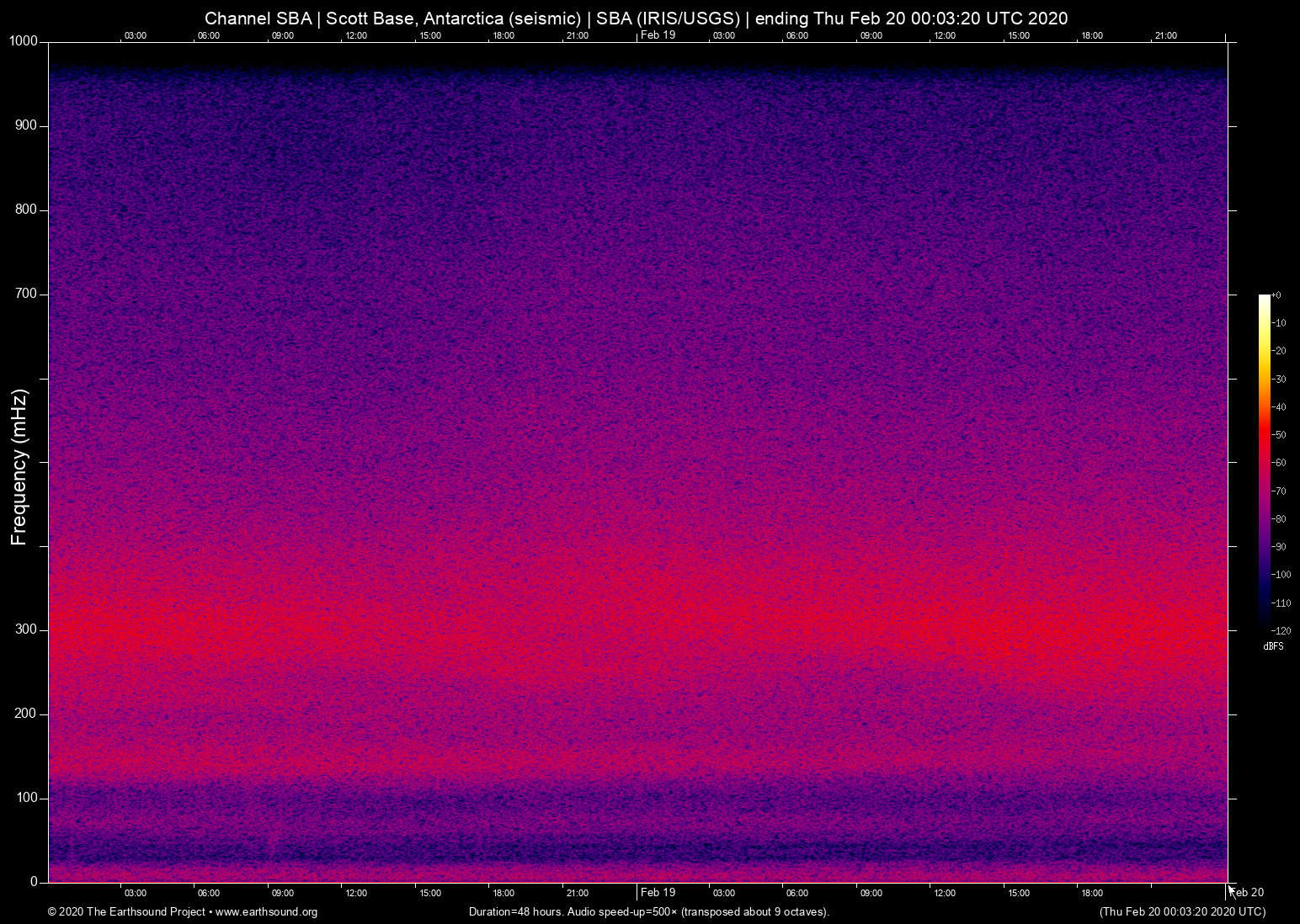Click the 'Frequency (mHz)' axis label
Image resolution: width=1300 pixels, height=924 pixels.
(19, 467)
